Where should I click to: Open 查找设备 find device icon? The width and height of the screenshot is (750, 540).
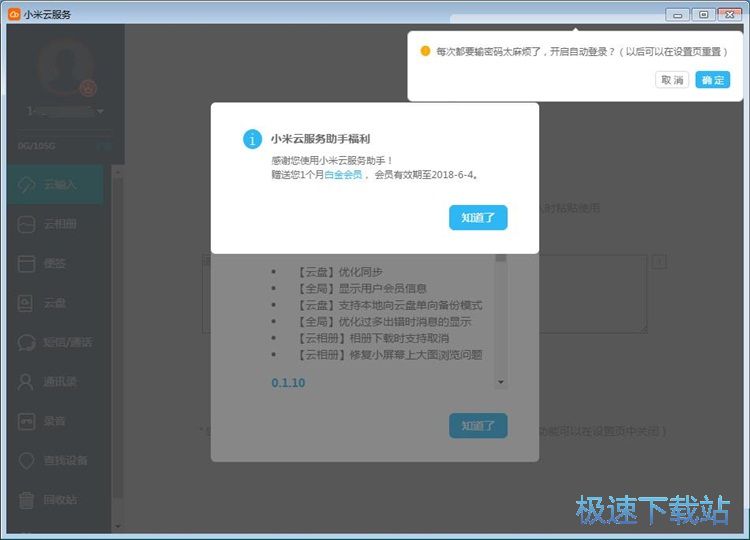pyautogui.click(x=27, y=460)
